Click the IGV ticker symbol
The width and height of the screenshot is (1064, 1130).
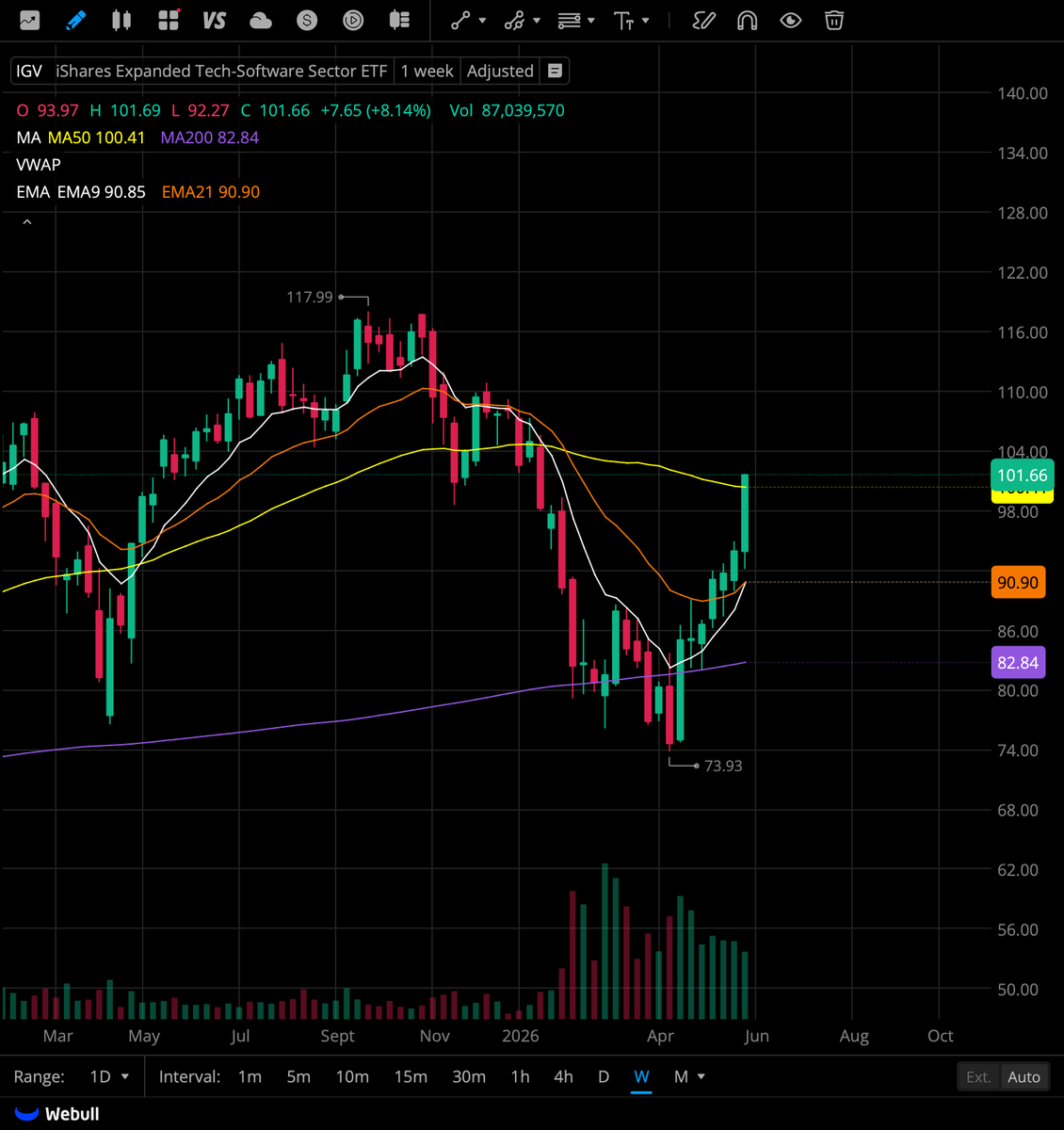29,71
